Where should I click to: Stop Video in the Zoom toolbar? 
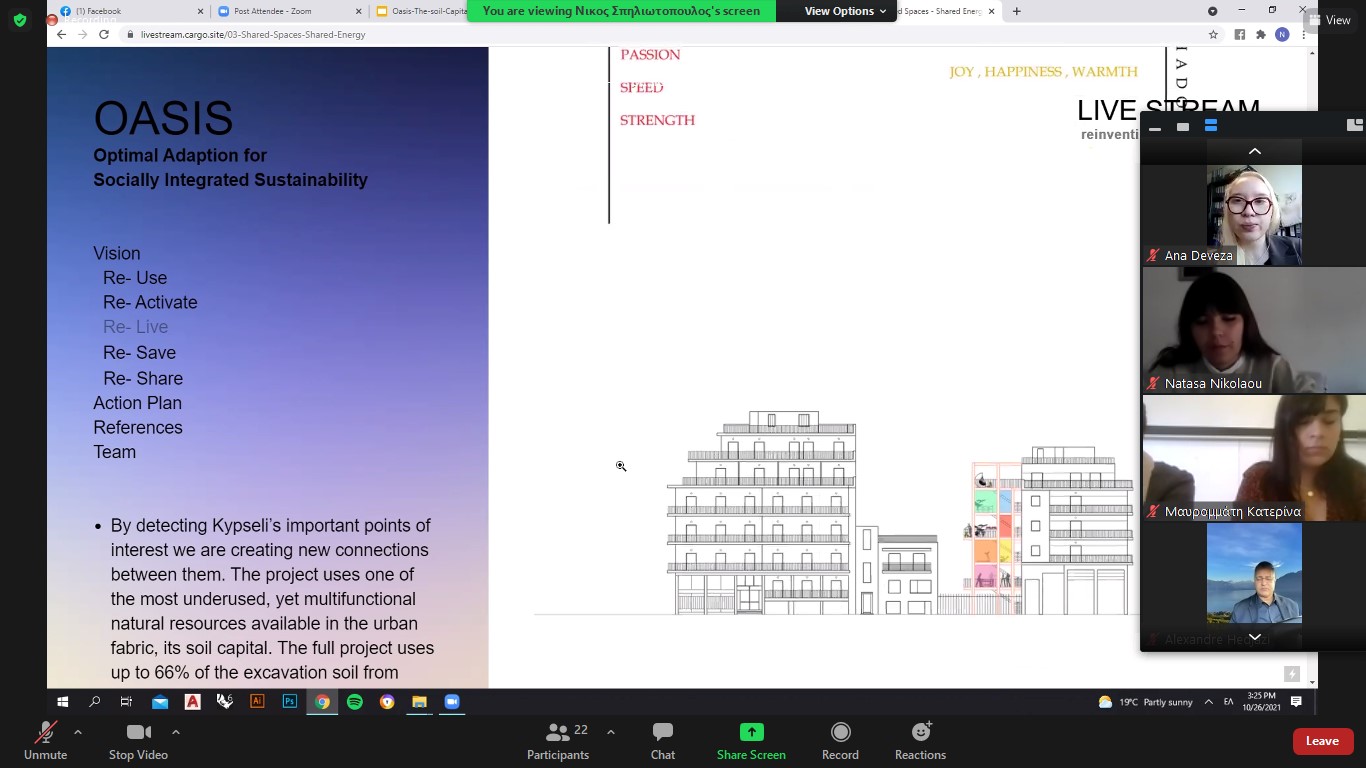pos(138,741)
